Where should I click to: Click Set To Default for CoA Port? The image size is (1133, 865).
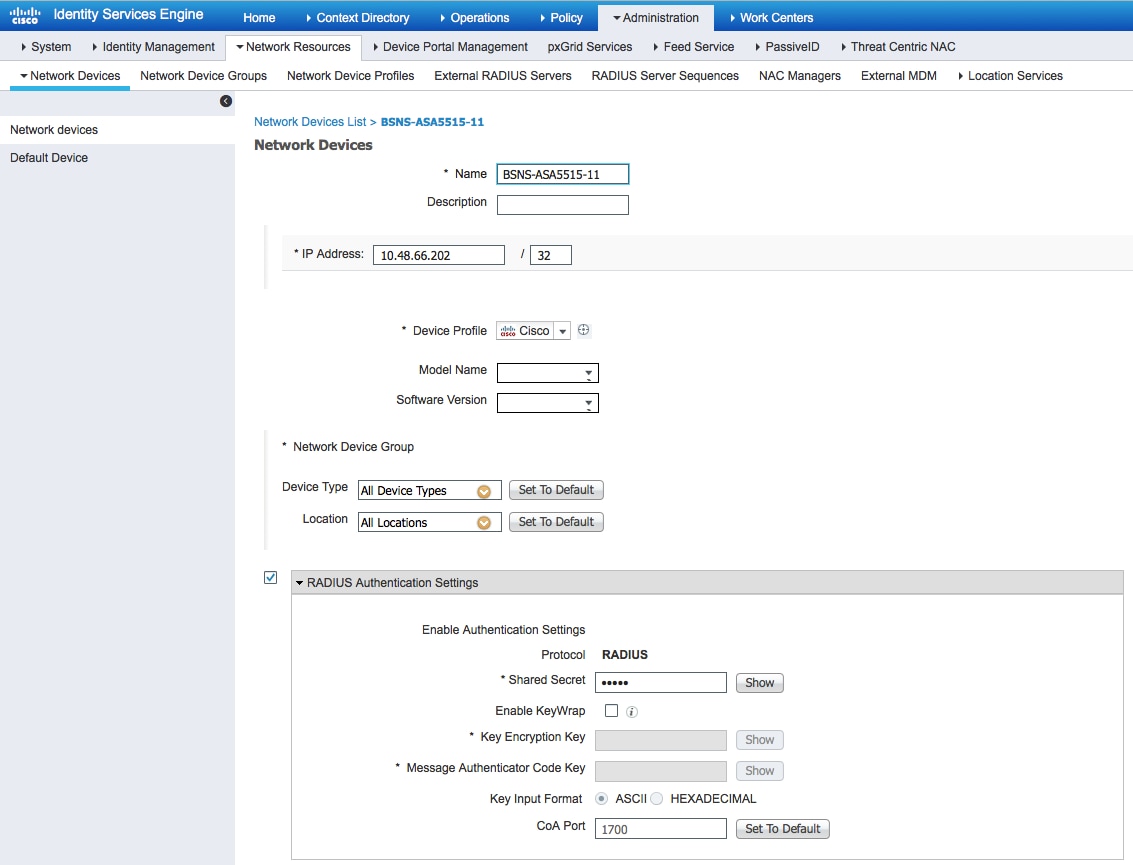click(x=783, y=829)
